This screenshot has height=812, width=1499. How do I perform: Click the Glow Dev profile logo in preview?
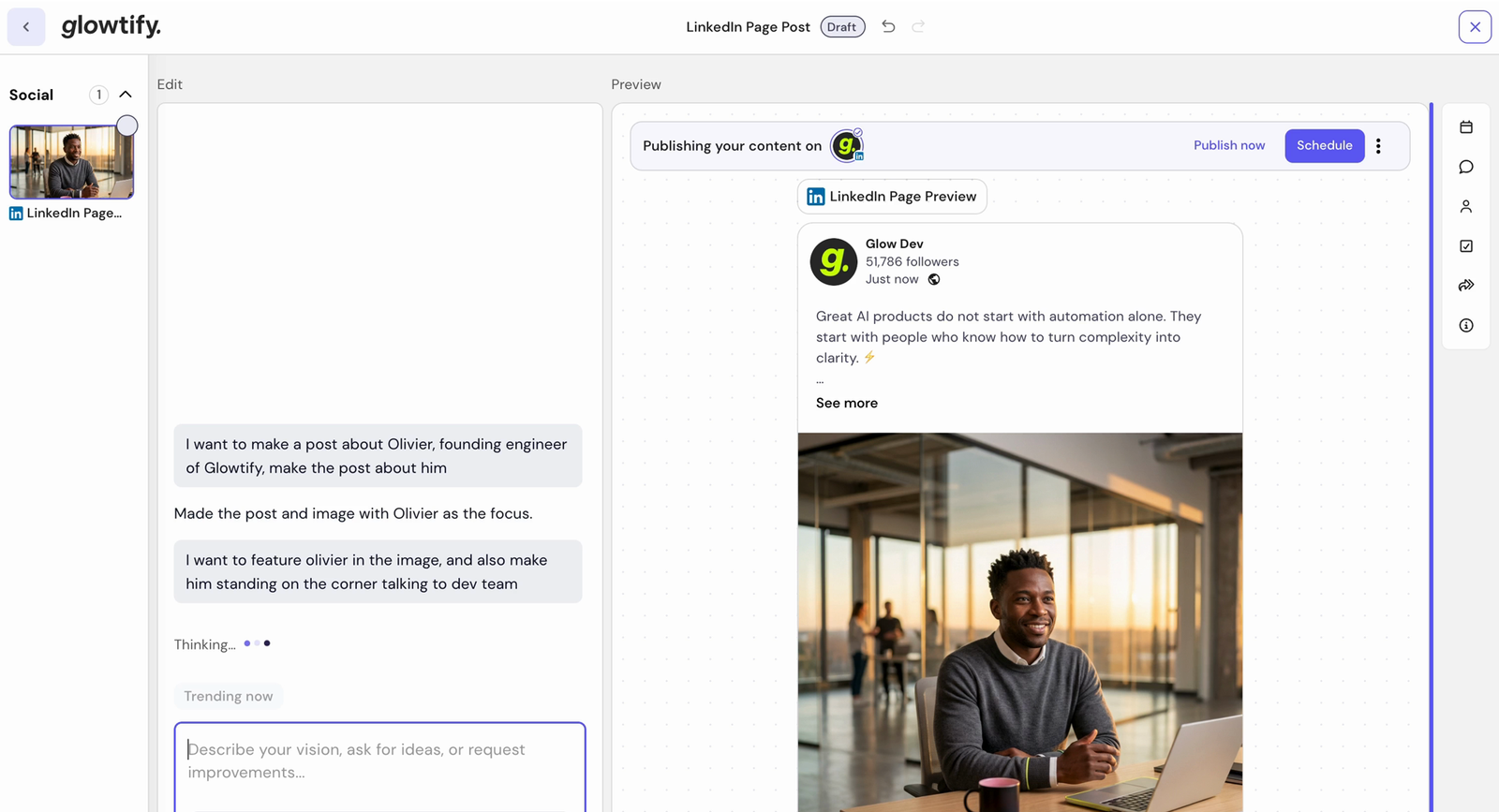coord(834,261)
